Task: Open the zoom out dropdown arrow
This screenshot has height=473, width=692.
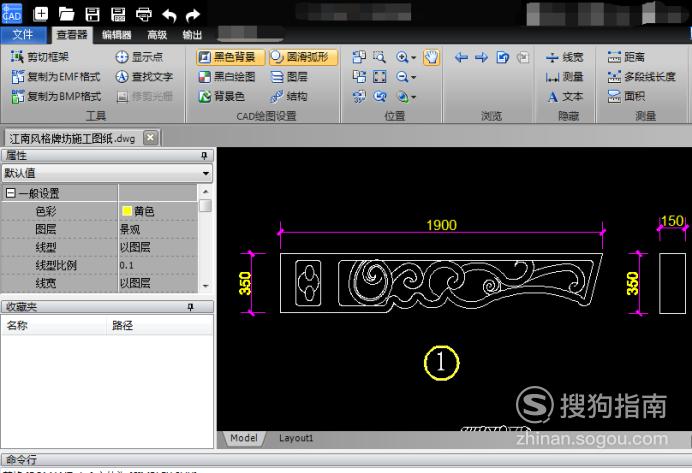Action: click(x=414, y=77)
